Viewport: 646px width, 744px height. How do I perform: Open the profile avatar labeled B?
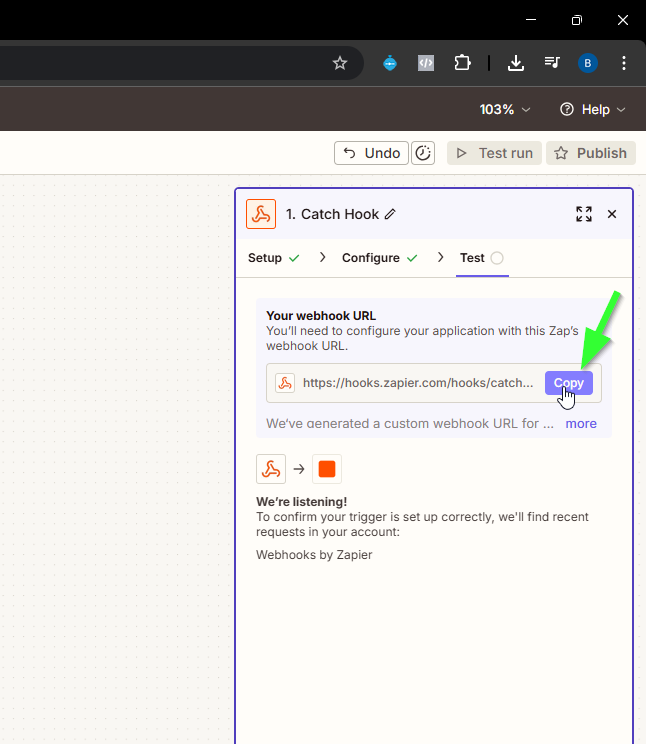click(x=588, y=63)
